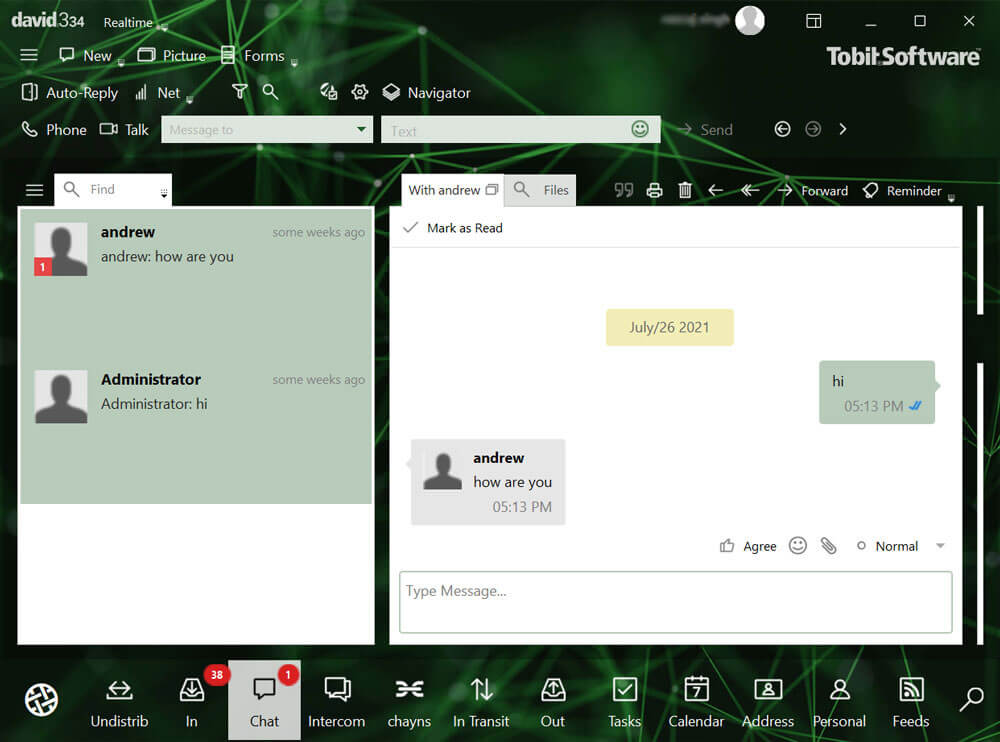Click the quote icon in chat toolbar
1000x742 pixels.
click(624, 190)
